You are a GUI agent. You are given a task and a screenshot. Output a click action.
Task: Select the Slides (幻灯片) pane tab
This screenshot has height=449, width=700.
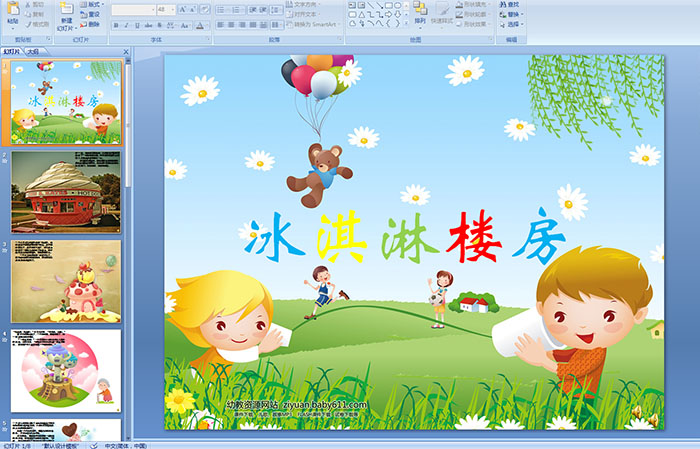coord(12,50)
